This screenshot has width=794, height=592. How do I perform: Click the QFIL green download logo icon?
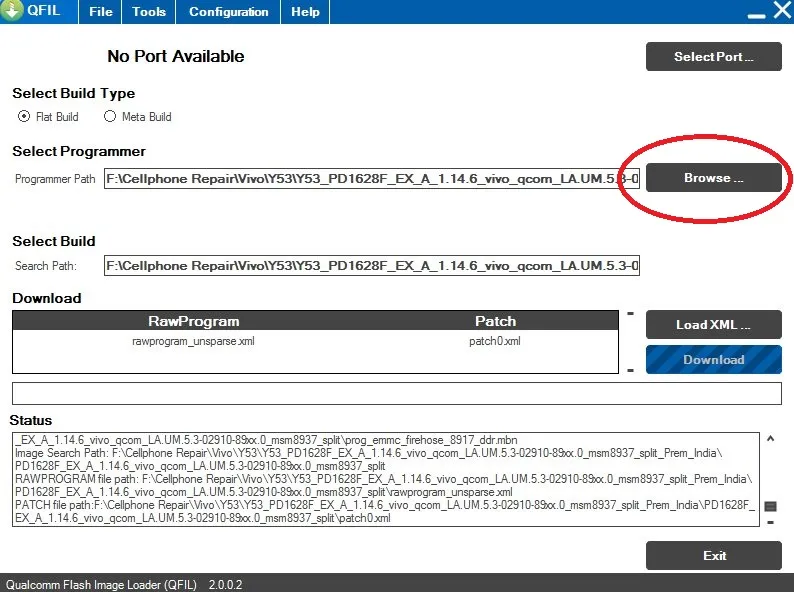12,10
